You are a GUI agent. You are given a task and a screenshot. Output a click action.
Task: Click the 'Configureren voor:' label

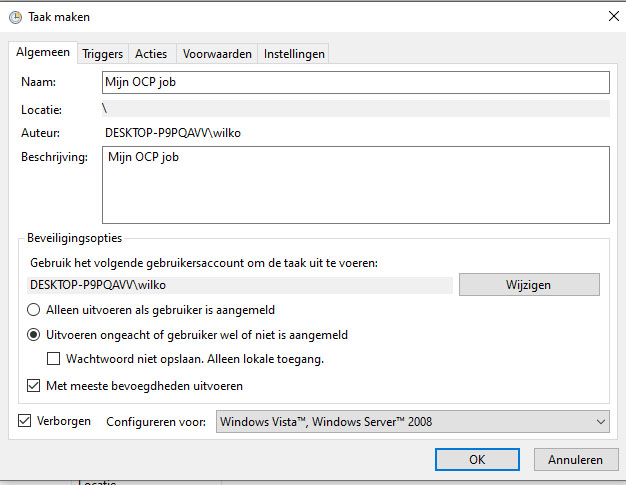click(x=156, y=422)
